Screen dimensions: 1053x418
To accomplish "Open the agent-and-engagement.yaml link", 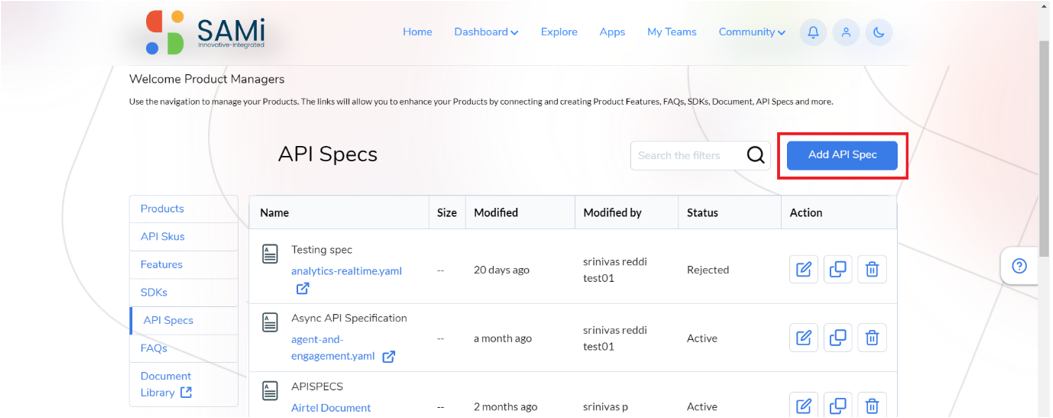I will point(333,348).
